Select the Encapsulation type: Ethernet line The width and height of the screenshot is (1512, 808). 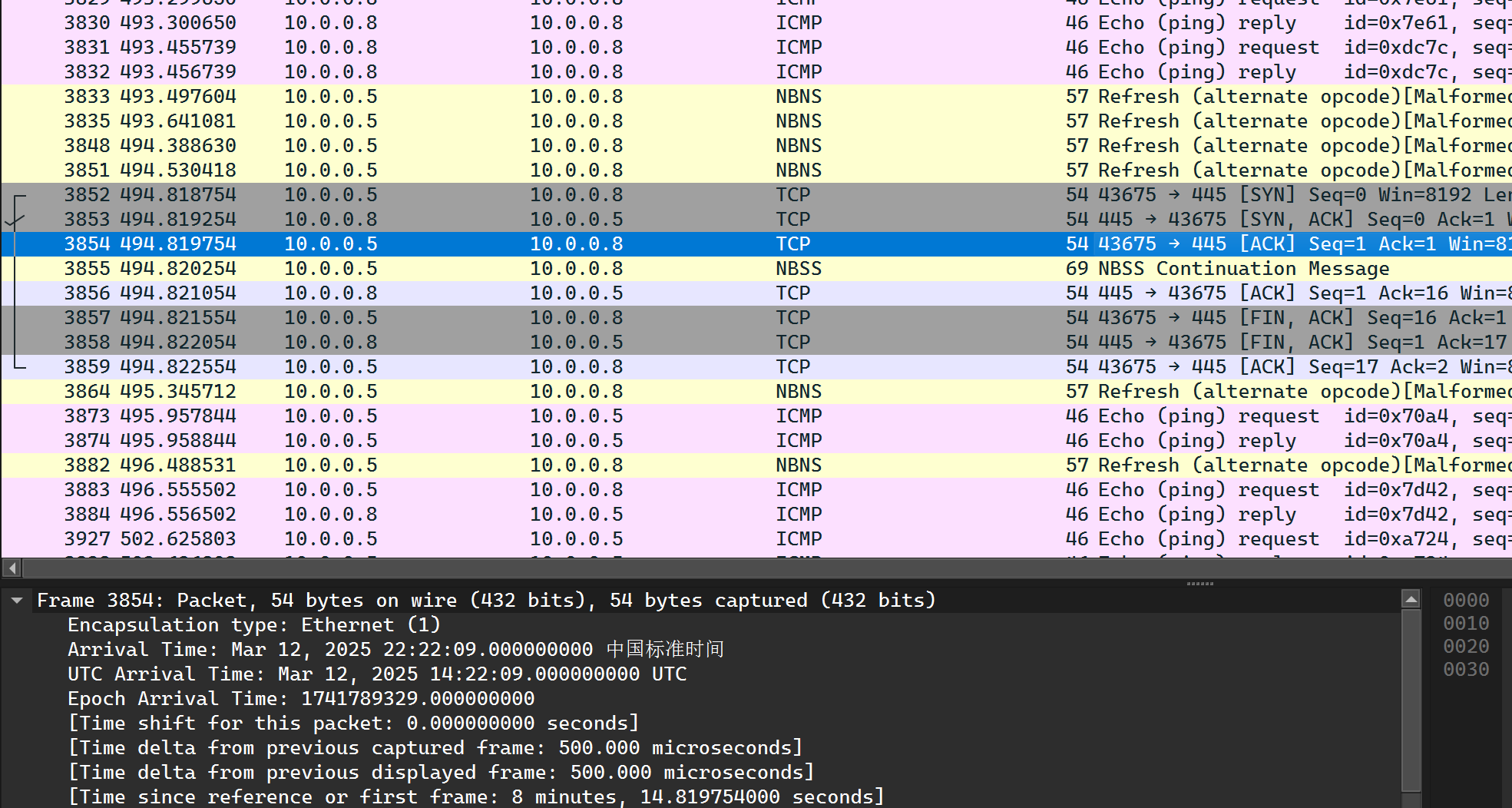pyautogui.click(x=253, y=625)
